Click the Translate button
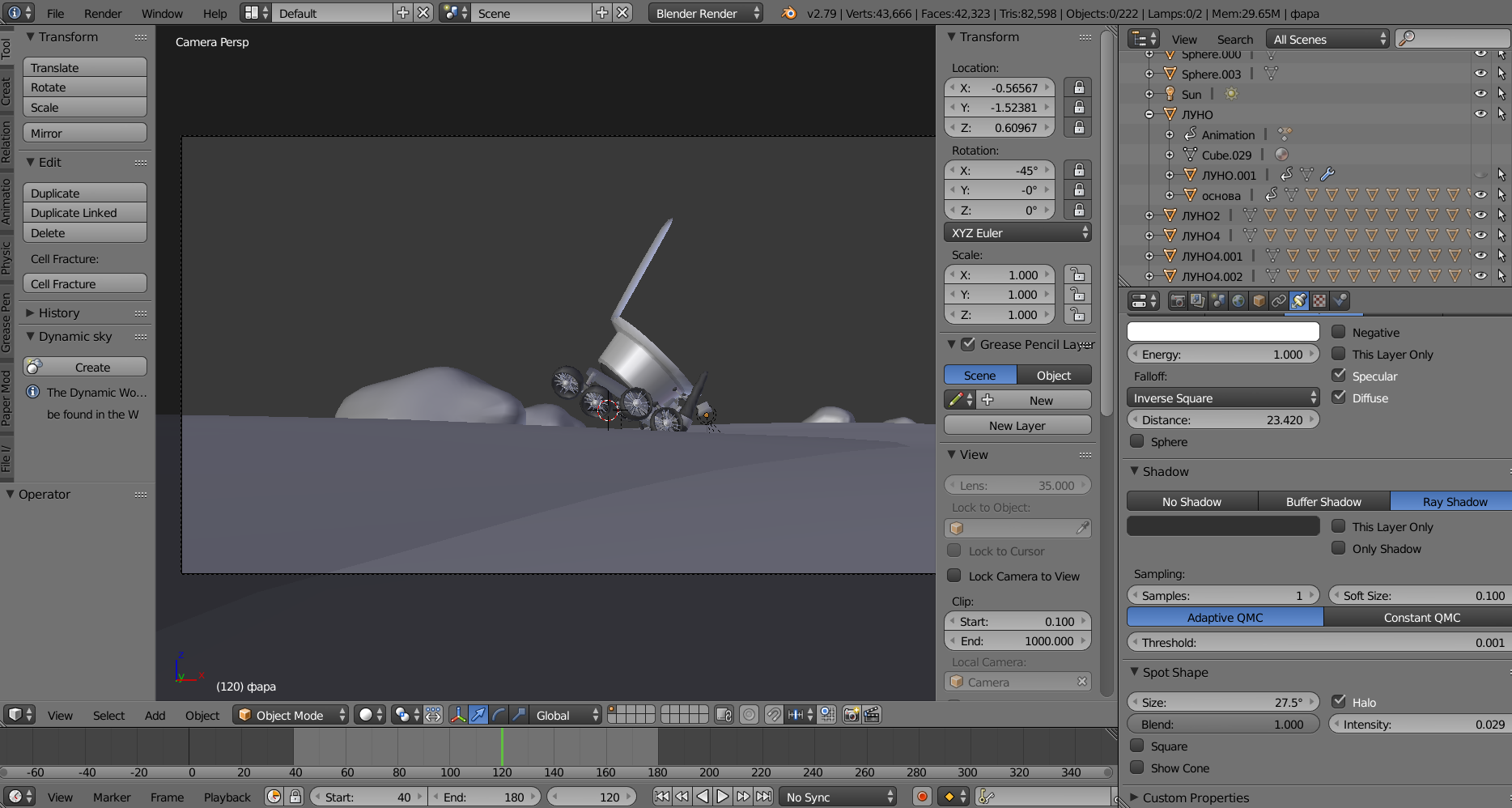 tap(85, 67)
